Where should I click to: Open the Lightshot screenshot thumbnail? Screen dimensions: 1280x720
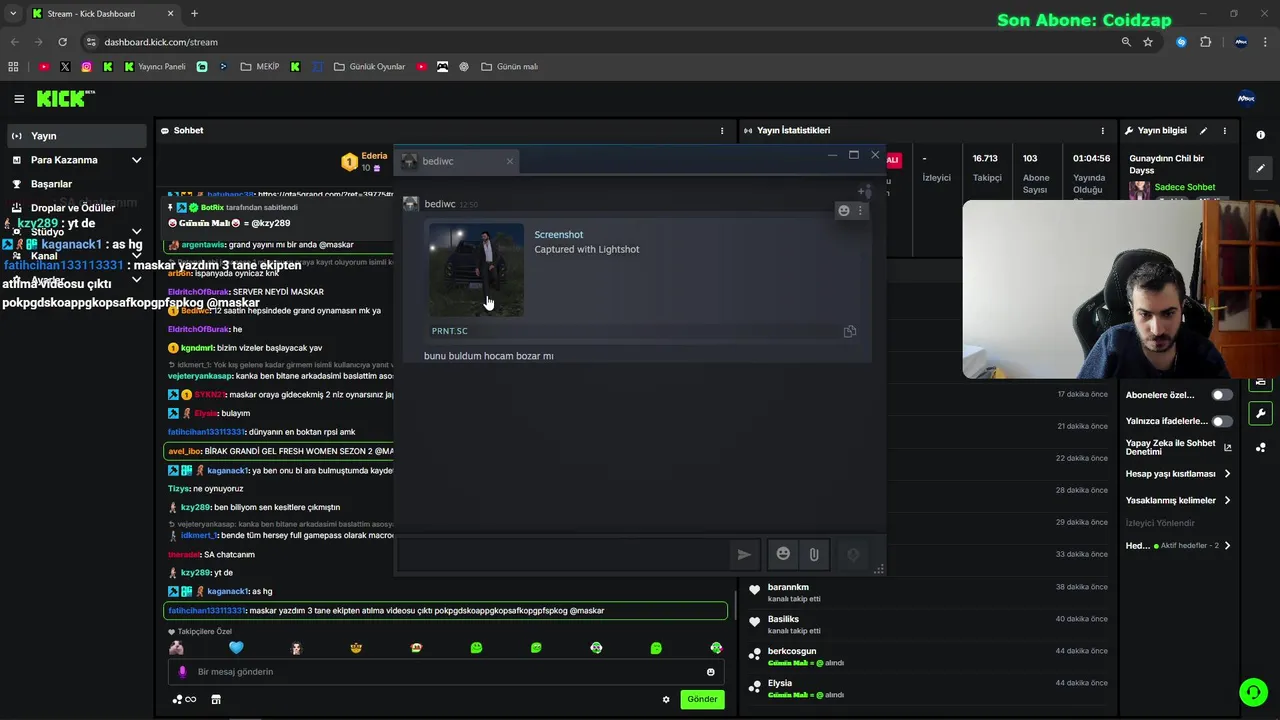click(476, 269)
